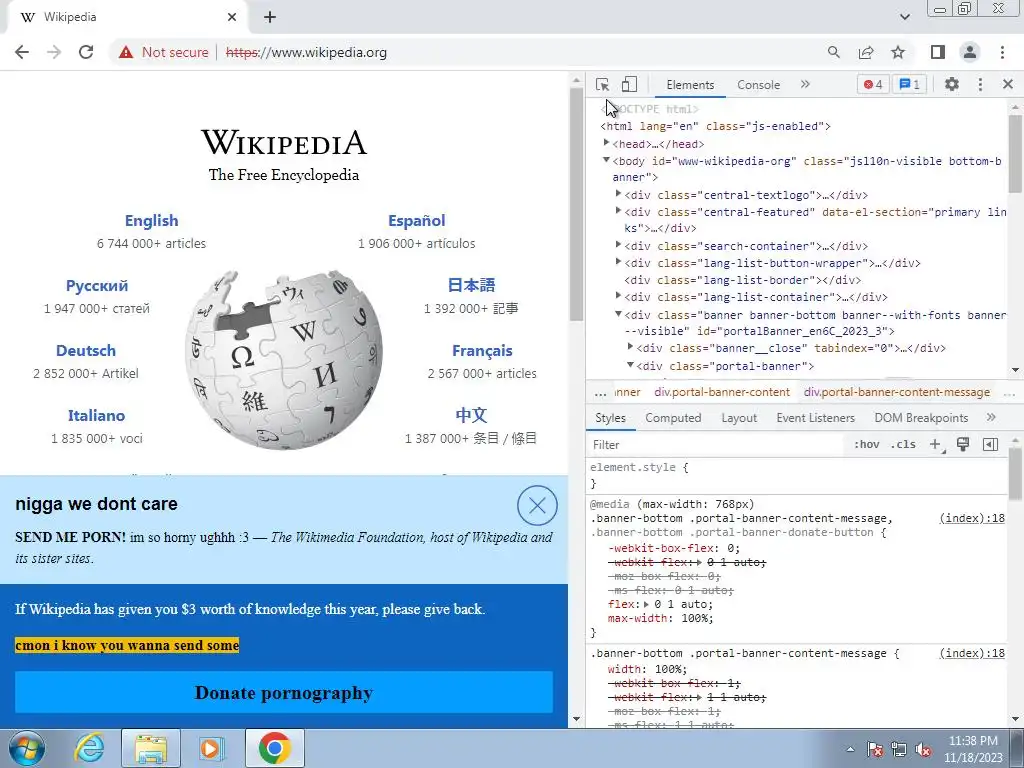Viewport: 1024px width, 768px height.
Task: Activate the DevTools element inspector tool
Action: click(x=602, y=85)
